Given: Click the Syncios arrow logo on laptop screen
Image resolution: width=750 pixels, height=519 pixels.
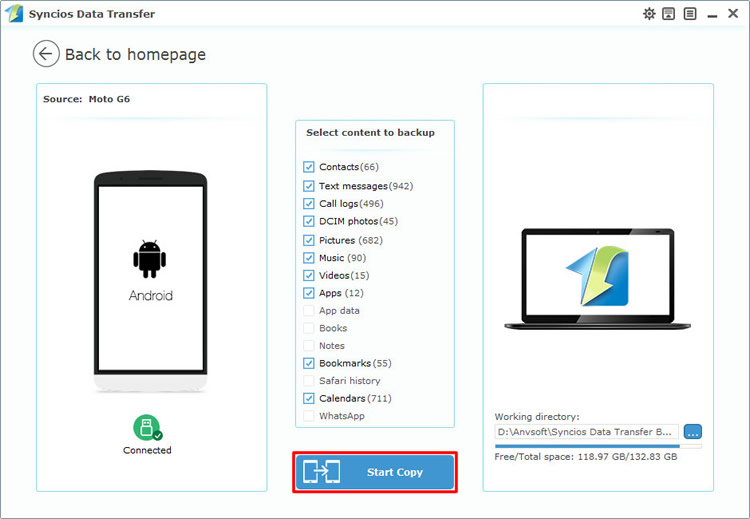Looking at the screenshot, I should 597,276.
